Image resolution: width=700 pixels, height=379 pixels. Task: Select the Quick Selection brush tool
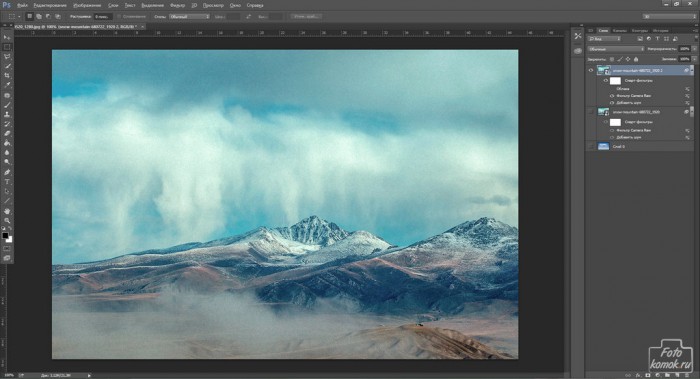7,66
